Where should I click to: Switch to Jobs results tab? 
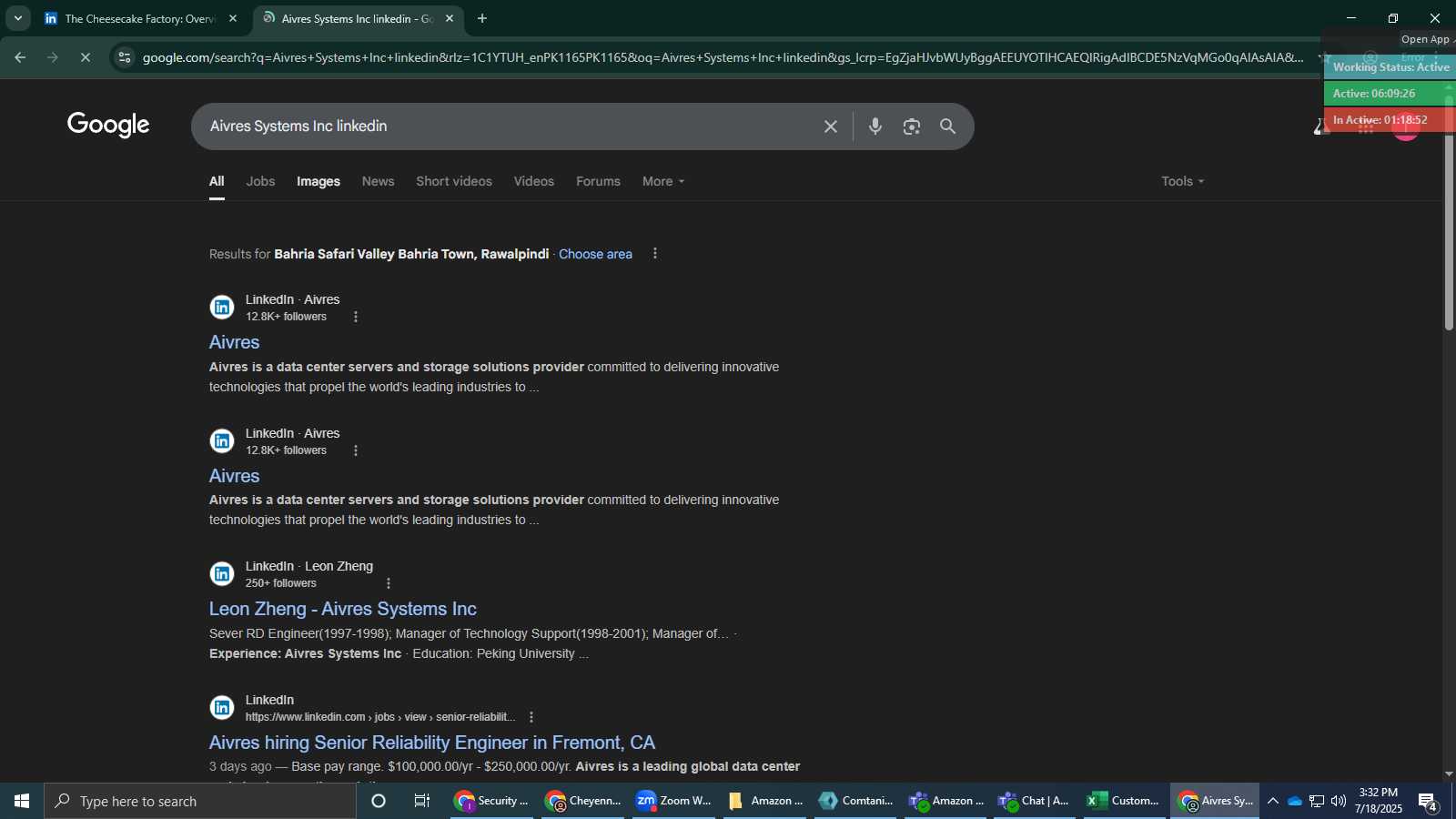[x=260, y=181]
